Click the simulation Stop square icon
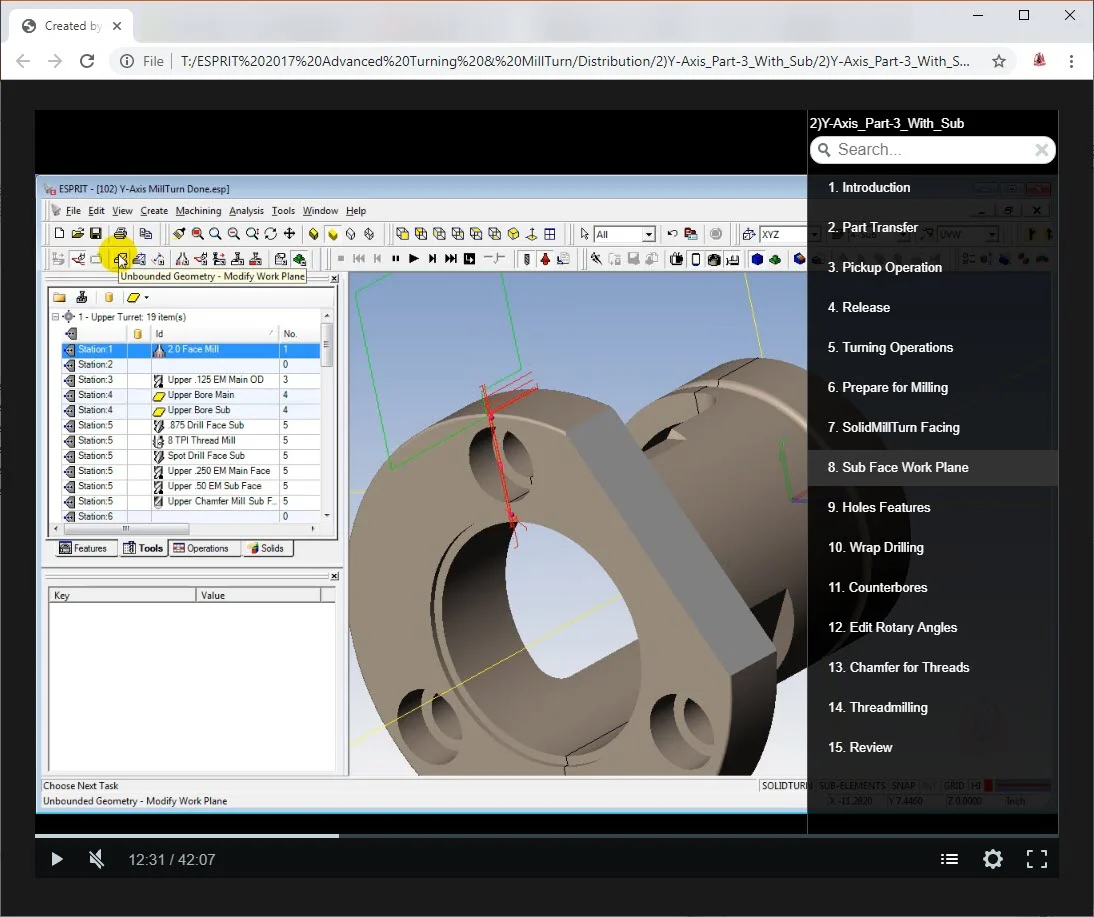The width and height of the screenshot is (1094, 917). (340, 259)
